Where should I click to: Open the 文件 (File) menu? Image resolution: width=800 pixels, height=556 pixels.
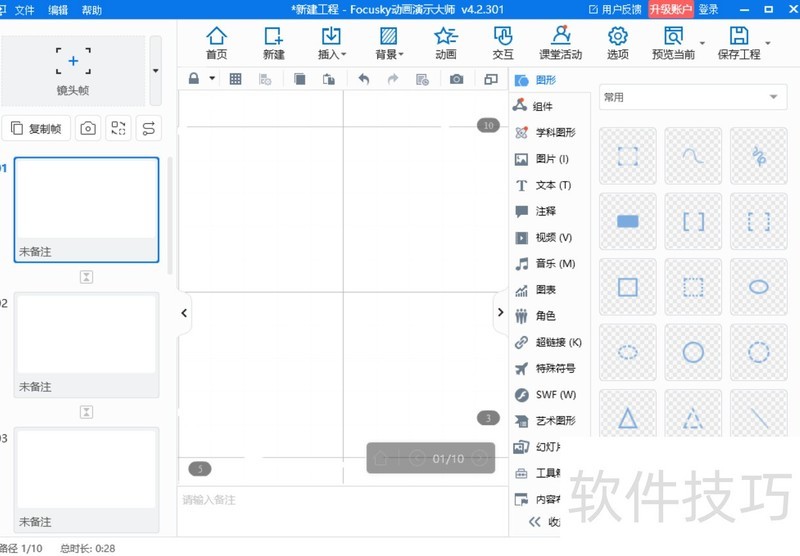coord(25,9)
